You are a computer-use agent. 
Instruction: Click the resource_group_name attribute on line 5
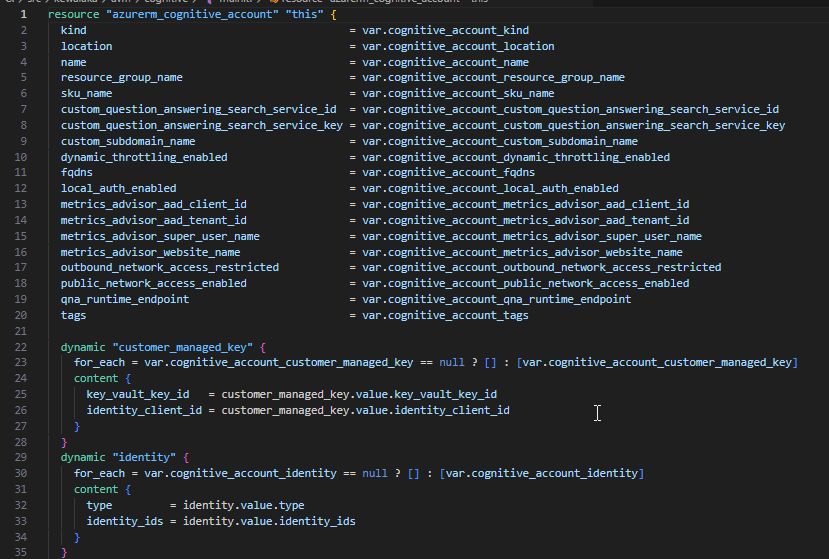pyautogui.click(x=122, y=77)
